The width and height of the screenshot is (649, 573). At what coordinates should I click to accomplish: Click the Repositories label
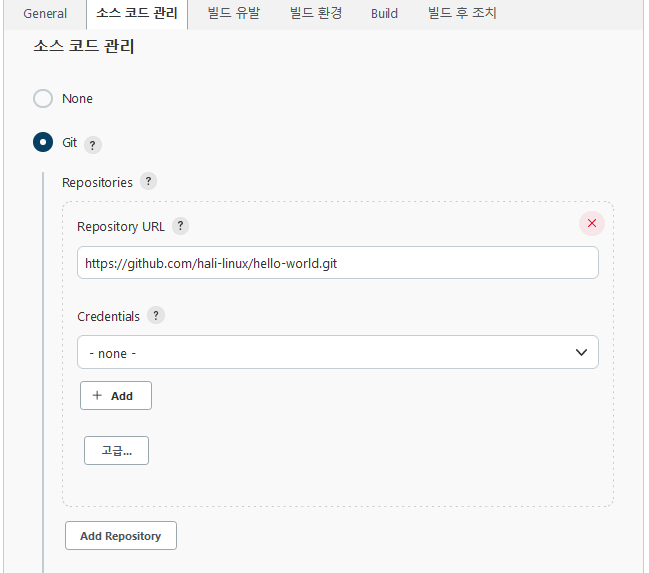click(x=97, y=183)
